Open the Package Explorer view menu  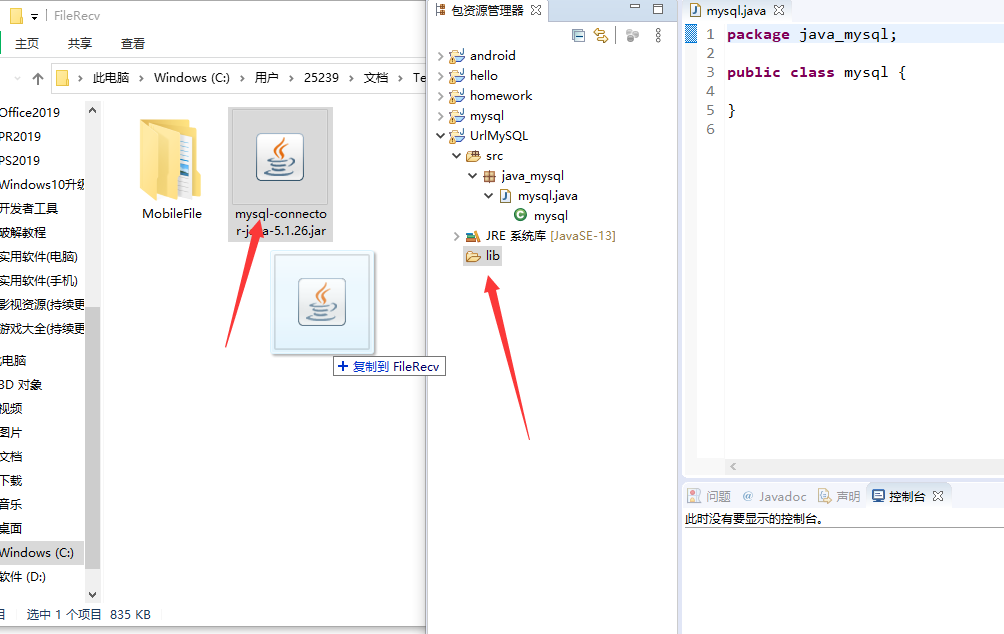coord(657,35)
